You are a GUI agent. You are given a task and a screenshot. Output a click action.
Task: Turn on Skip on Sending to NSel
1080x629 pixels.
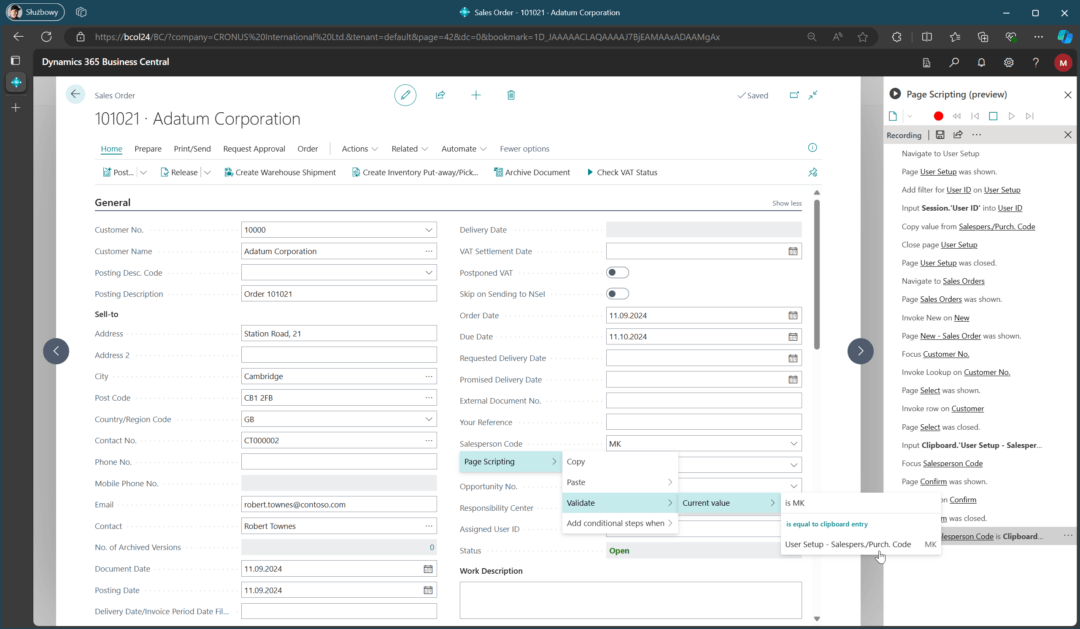(617, 293)
